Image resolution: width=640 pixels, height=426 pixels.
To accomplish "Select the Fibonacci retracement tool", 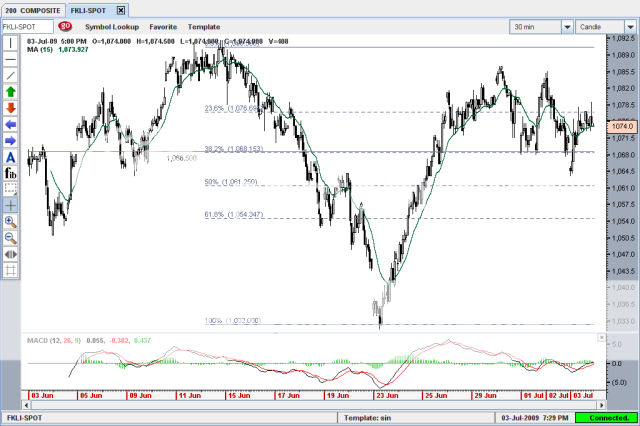I will tap(10, 173).
